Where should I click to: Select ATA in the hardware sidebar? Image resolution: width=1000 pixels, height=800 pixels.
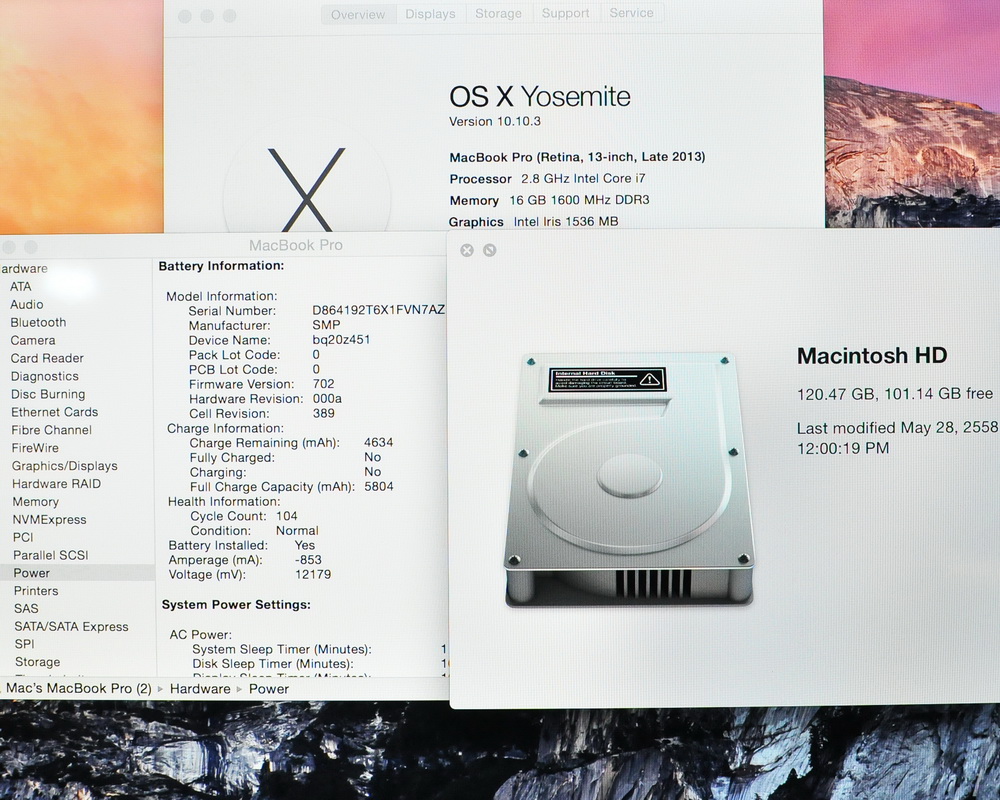click(x=20, y=286)
